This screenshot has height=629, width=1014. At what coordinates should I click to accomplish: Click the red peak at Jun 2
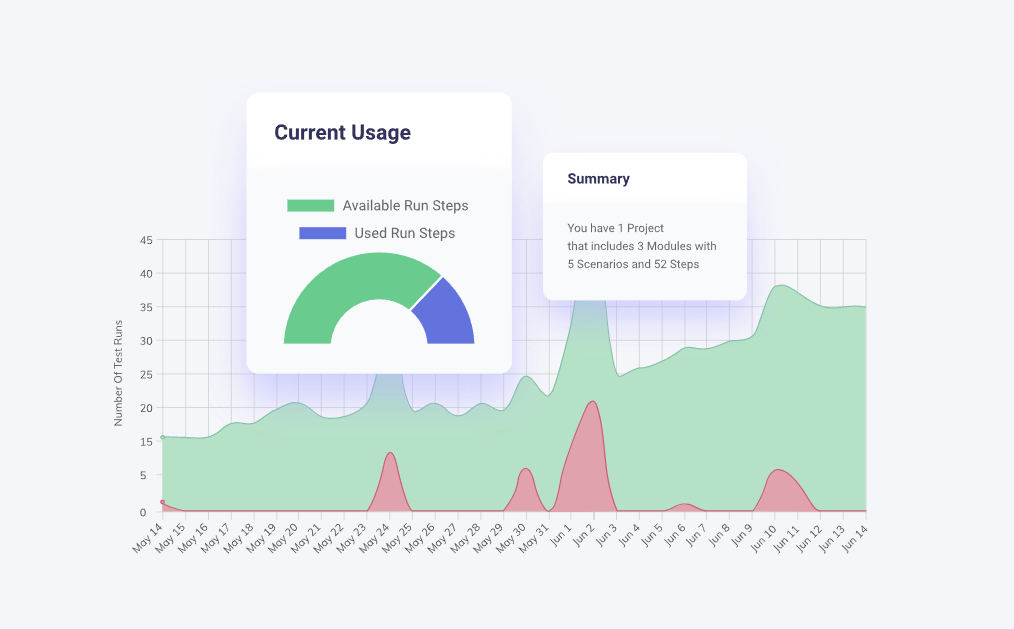592,402
